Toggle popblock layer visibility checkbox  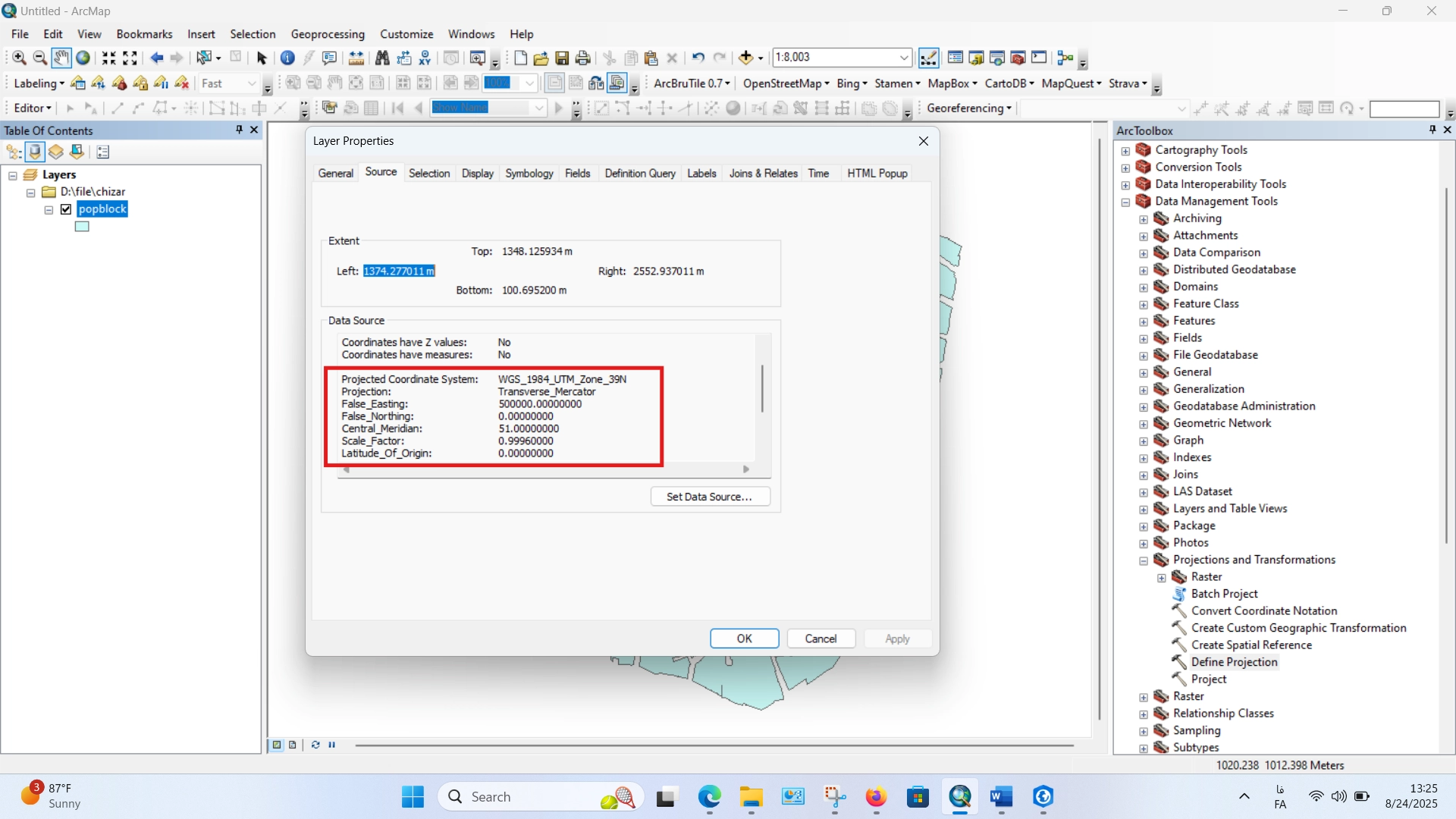(66, 209)
